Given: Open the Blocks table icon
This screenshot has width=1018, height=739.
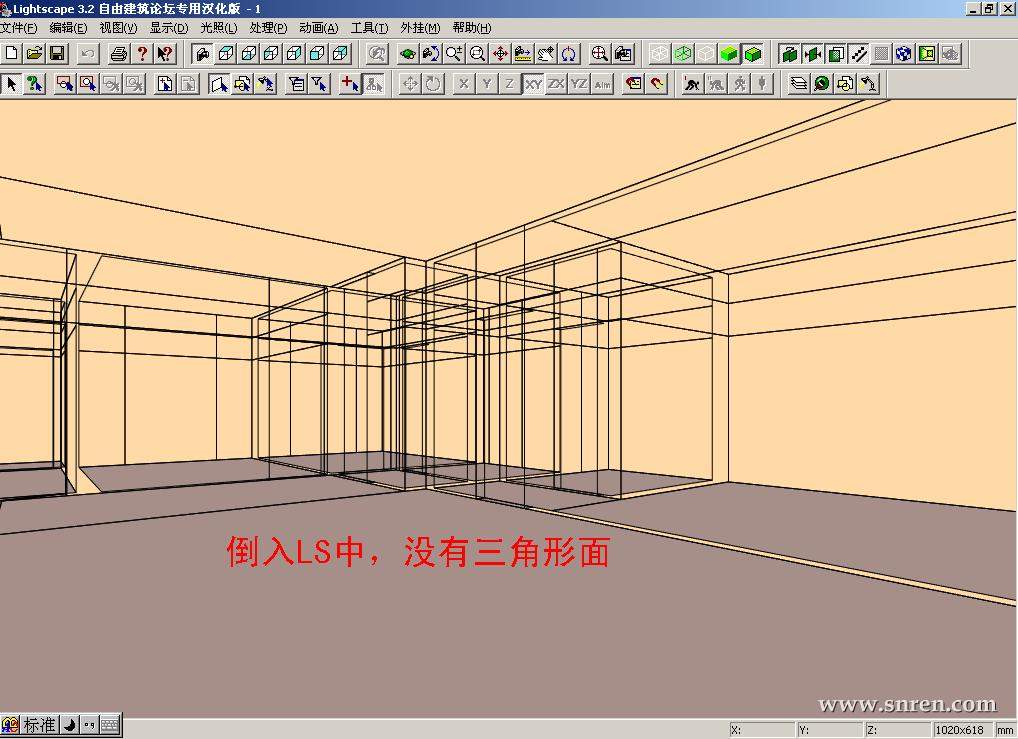Looking at the screenshot, I should pyautogui.click(x=845, y=84).
